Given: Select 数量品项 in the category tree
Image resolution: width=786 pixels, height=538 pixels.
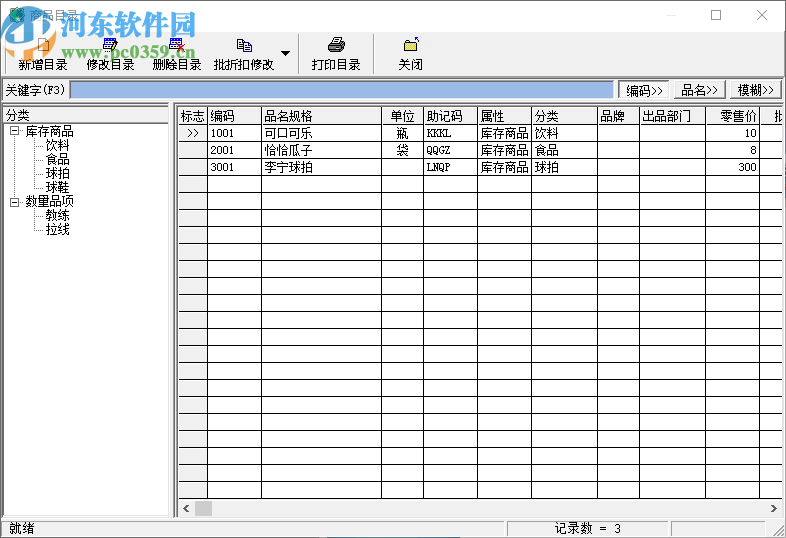Looking at the screenshot, I should point(49,202).
